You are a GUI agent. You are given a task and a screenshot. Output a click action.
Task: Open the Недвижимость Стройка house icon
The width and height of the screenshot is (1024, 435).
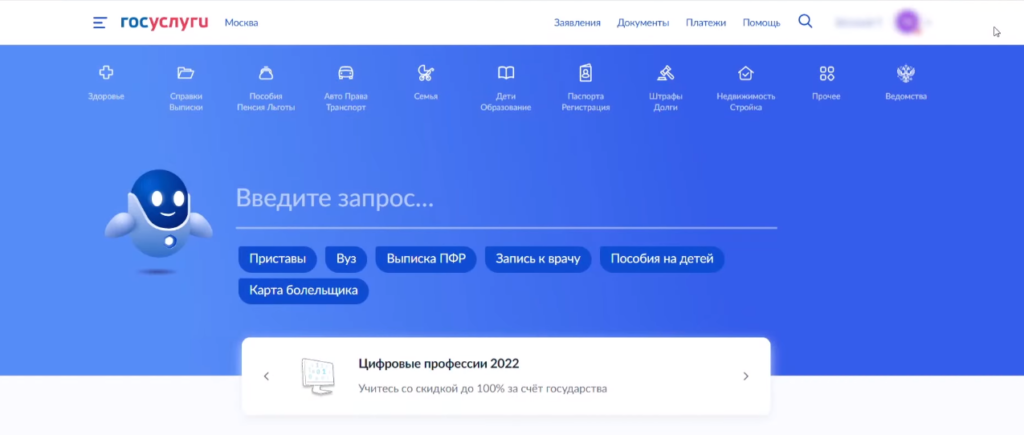[x=746, y=73]
